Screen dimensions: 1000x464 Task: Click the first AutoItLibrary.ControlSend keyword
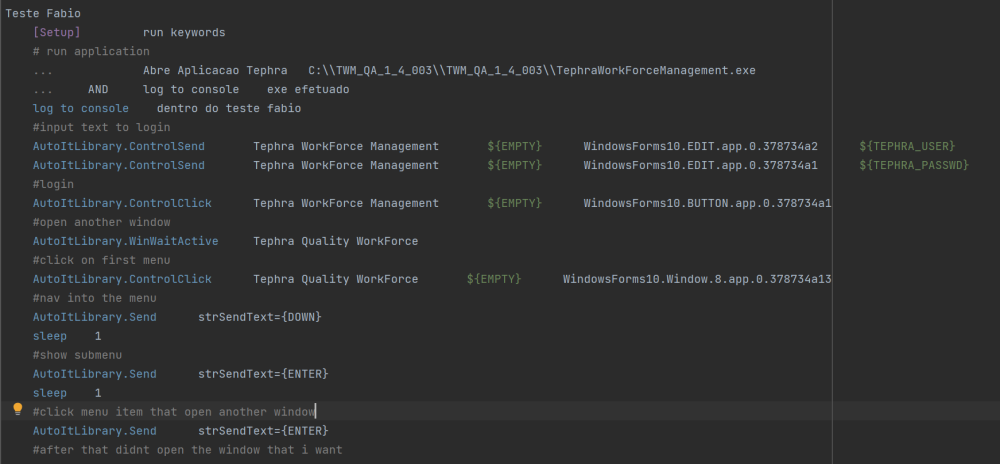(x=119, y=147)
